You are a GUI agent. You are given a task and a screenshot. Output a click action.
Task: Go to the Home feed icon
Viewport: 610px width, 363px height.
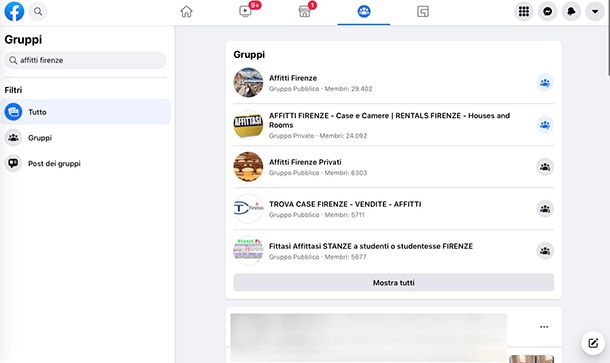[x=186, y=12]
